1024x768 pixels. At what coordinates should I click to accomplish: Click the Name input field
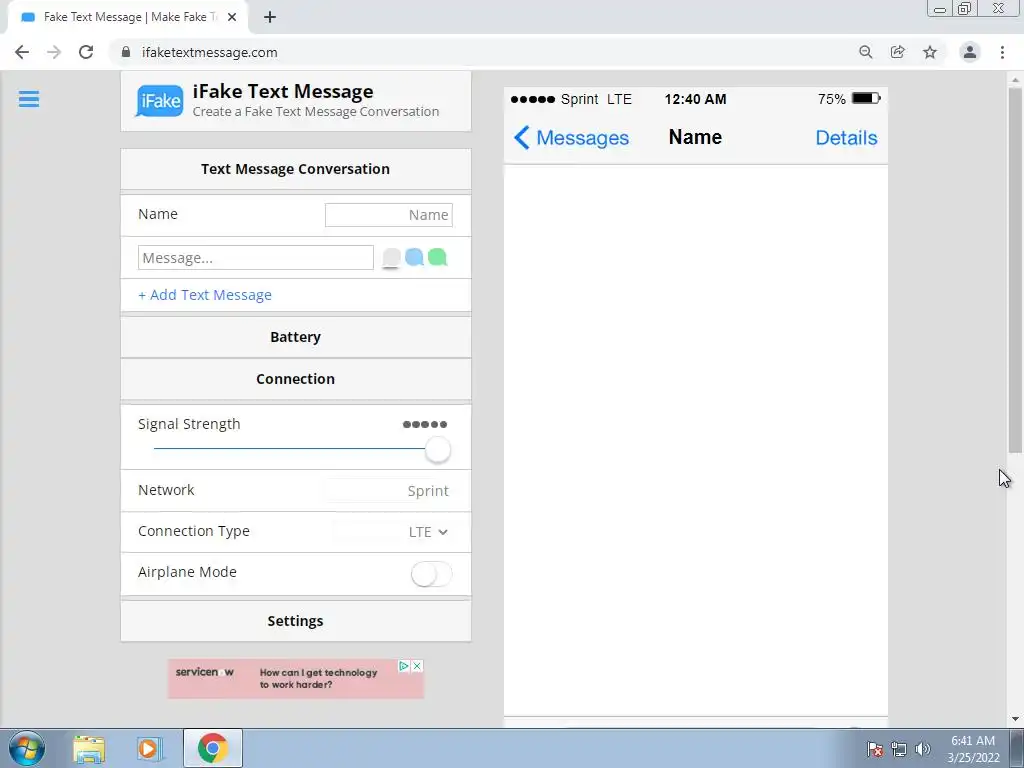pyautogui.click(x=389, y=215)
